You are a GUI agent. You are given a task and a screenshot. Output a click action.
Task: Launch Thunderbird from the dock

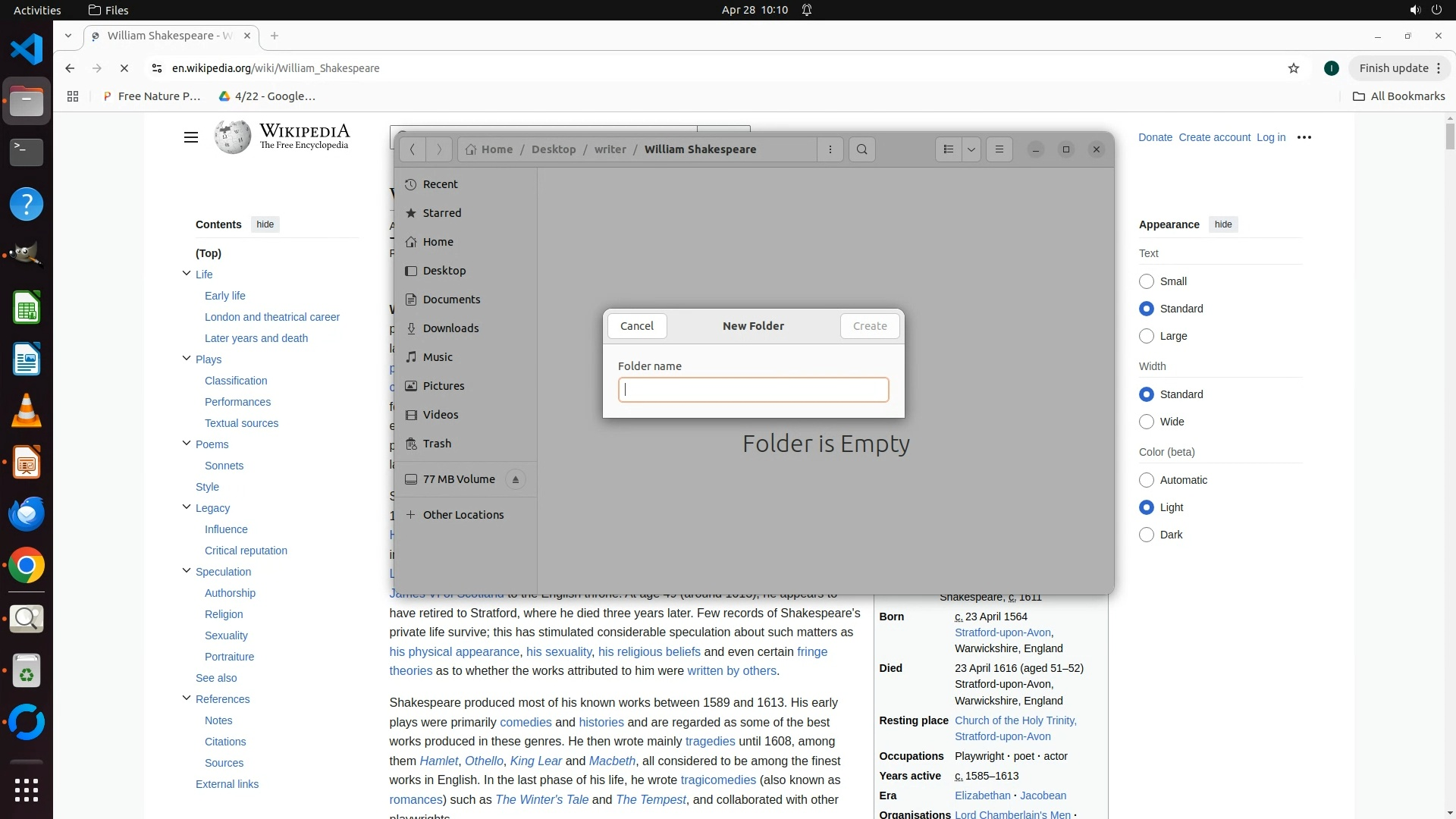point(27,514)
